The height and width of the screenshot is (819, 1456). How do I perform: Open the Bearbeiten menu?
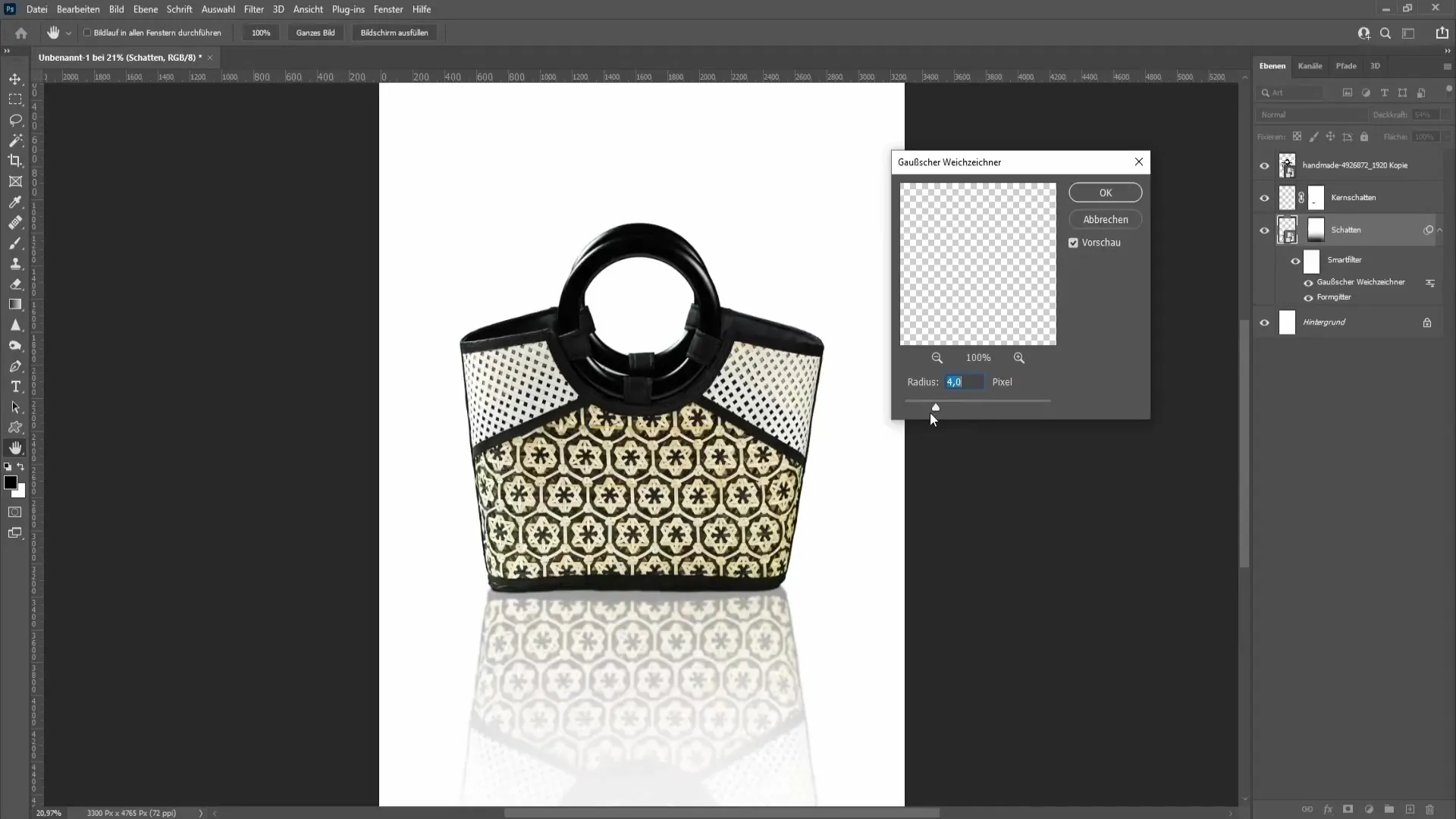pyautogui.click(x=78, y=9)
